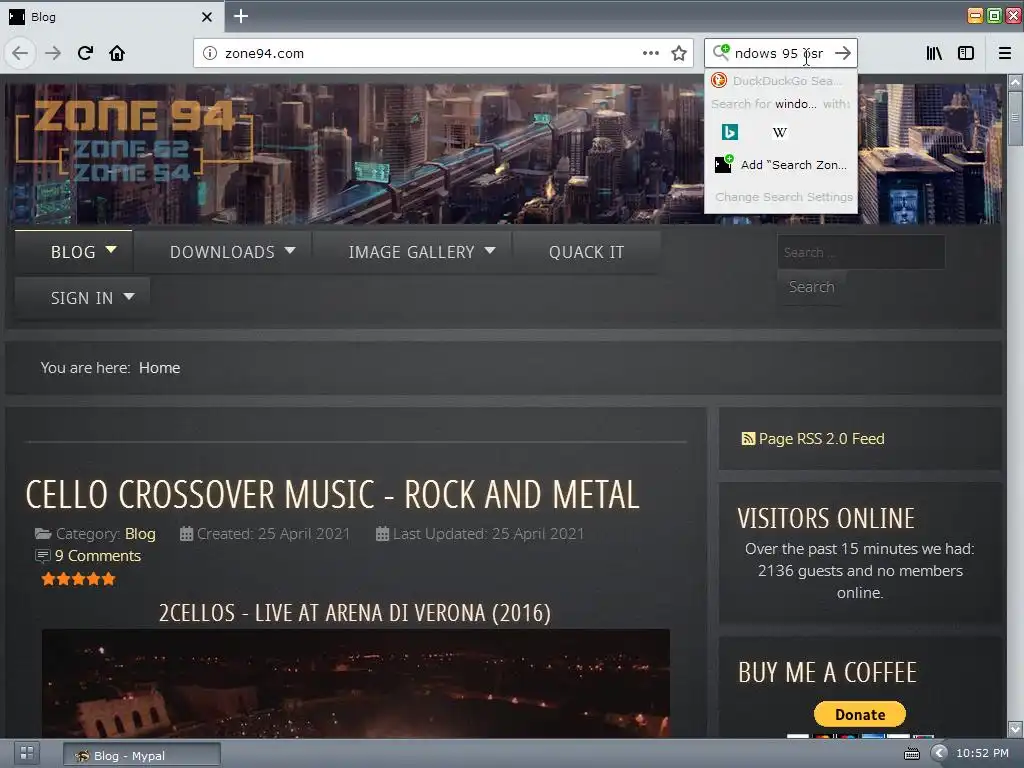1024x768 pixels.
Task: Select DuckDuckGo Search suggestion header
Action: click(781, 80)
